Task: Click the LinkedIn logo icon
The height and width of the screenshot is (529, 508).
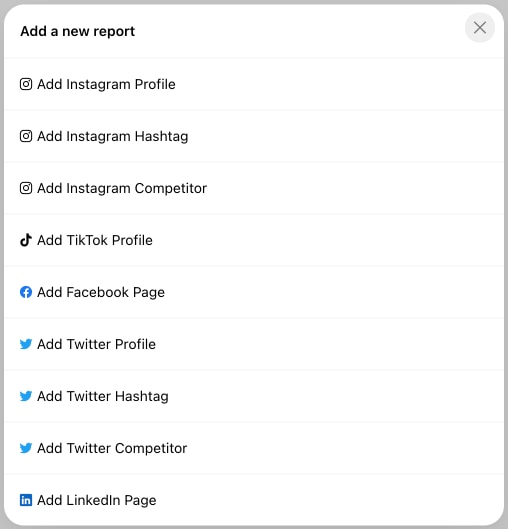Action: (26, 500)
